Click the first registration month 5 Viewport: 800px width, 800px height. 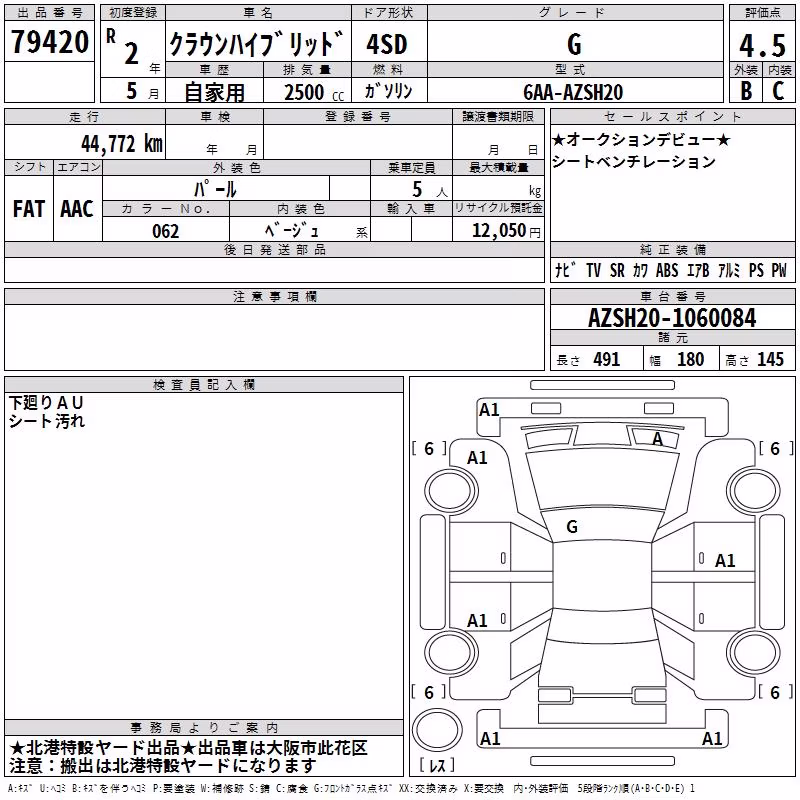click(132, 91)
